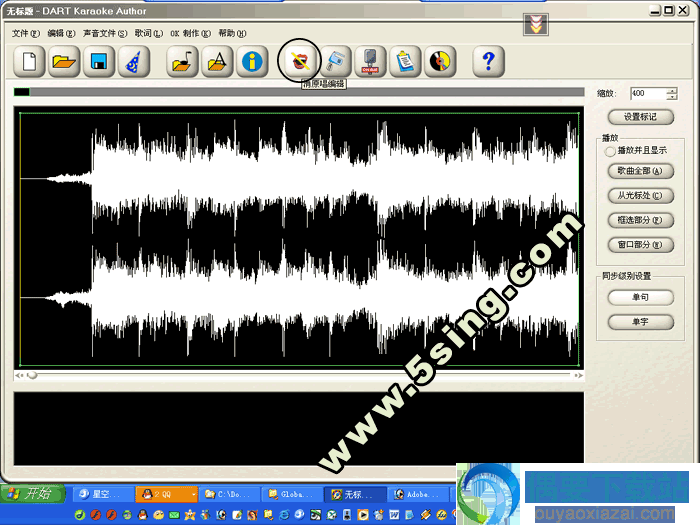Set sync level to 单句
Viewport: 700px width, 525px height.
tap(641, 297)
